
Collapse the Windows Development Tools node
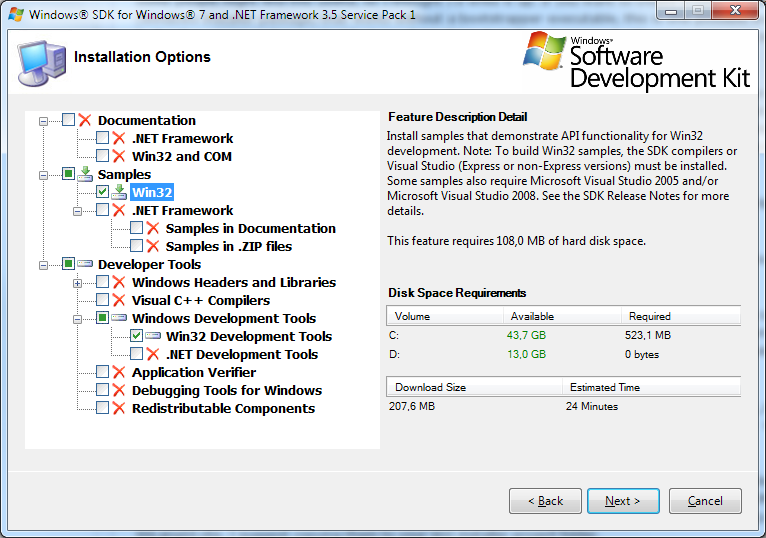pyautogui.click(x=77, y=319)
